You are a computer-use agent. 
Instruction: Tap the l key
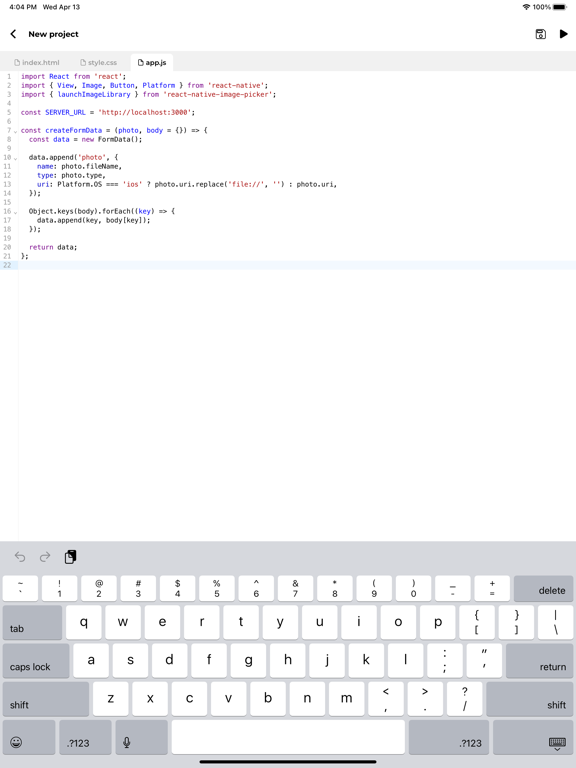point(406,661)
